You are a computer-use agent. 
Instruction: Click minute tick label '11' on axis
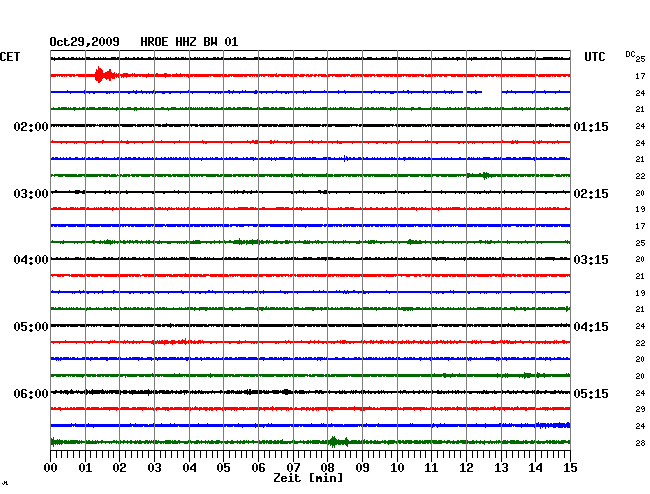coord(431,468)
